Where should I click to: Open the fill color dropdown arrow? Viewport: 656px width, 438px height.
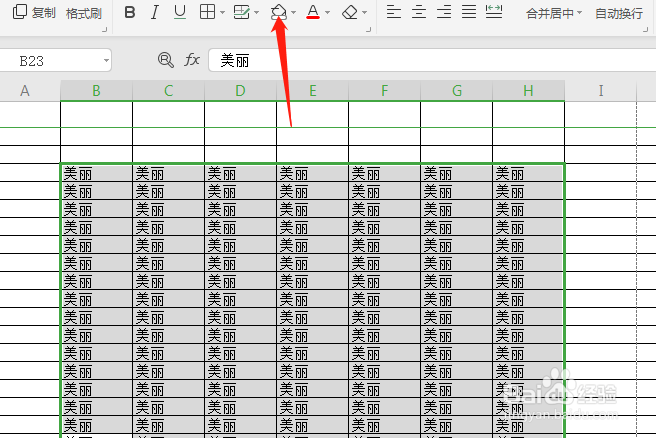[293, 13]
